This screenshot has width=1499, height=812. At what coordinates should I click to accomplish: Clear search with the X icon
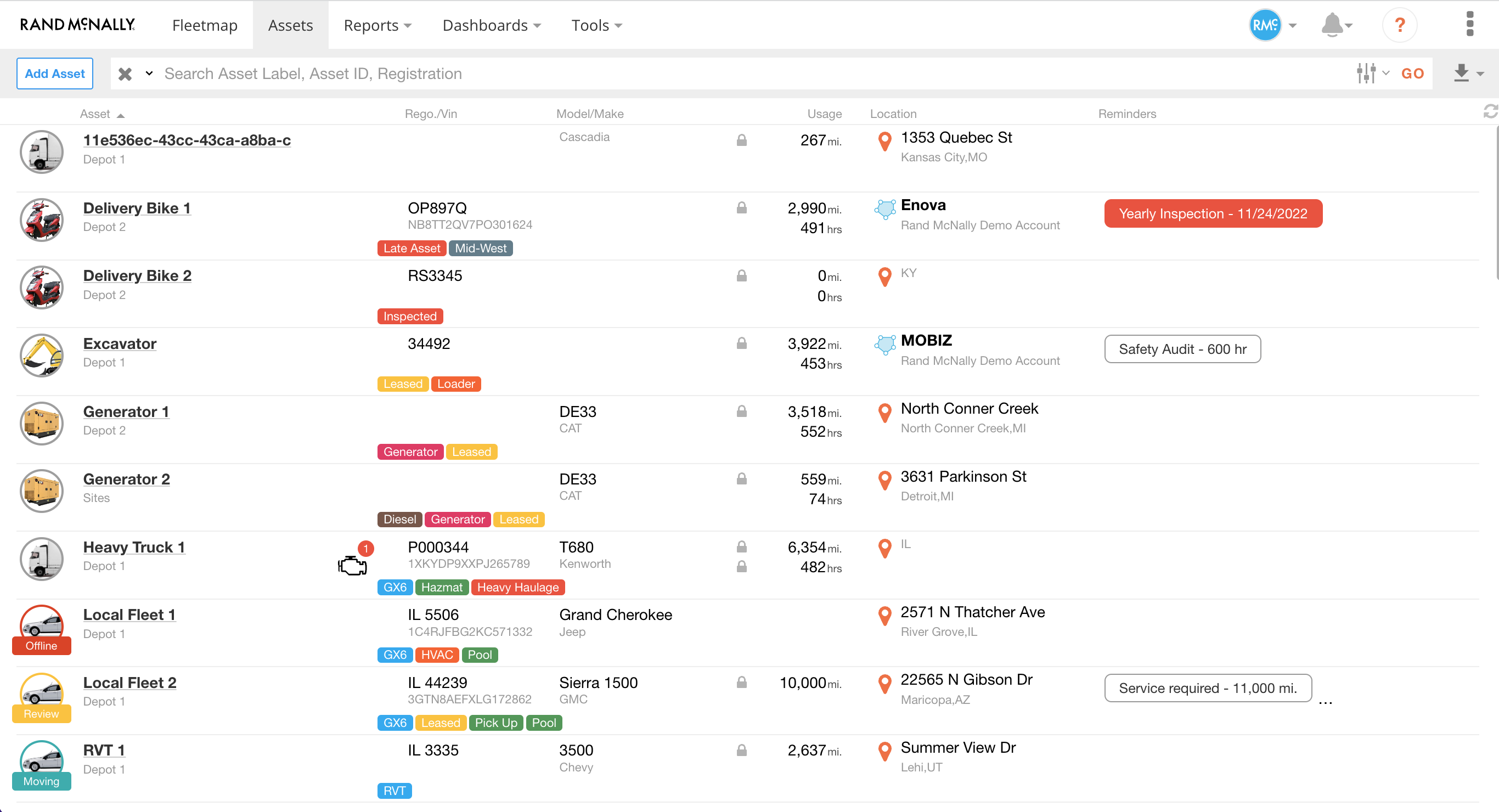pos(125,74)
